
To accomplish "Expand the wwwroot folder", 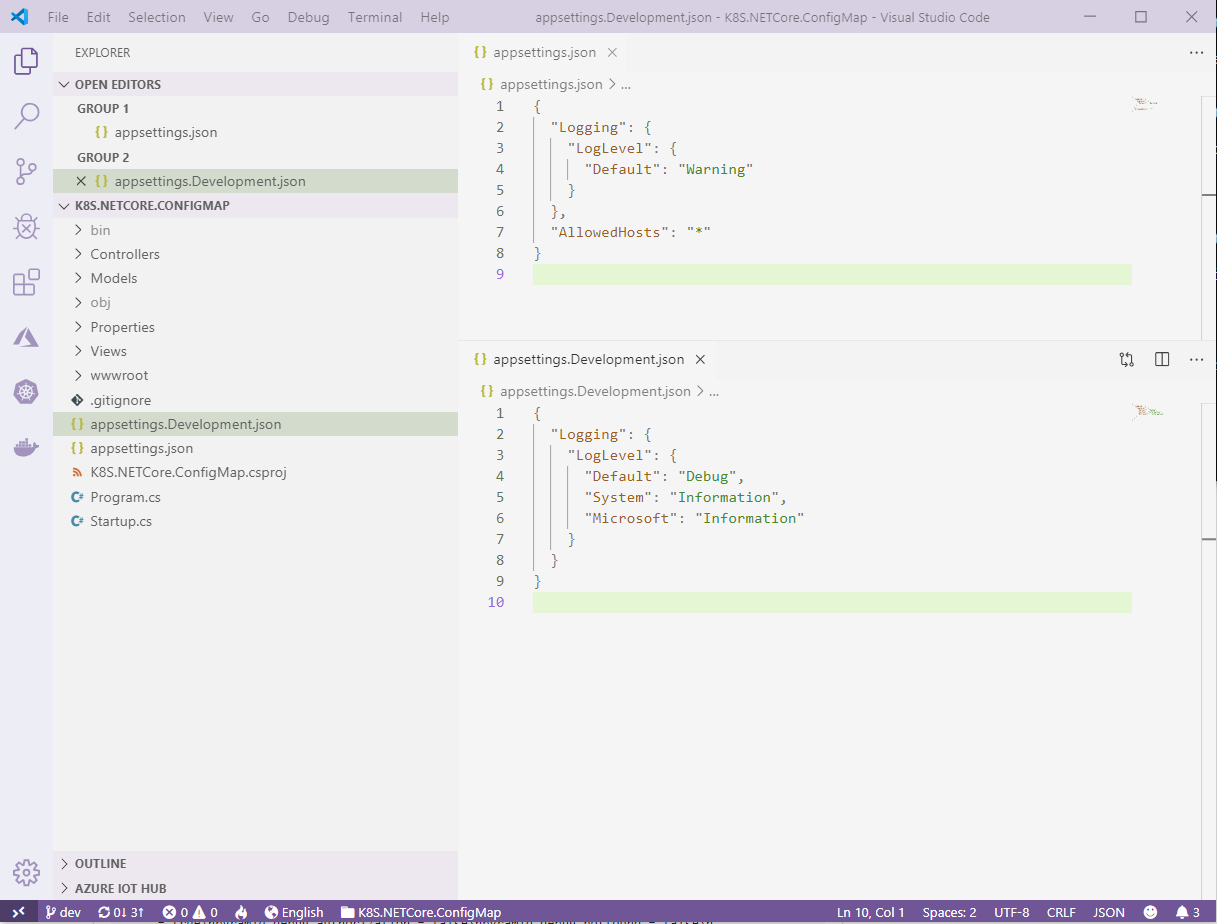I will point(255,375).
